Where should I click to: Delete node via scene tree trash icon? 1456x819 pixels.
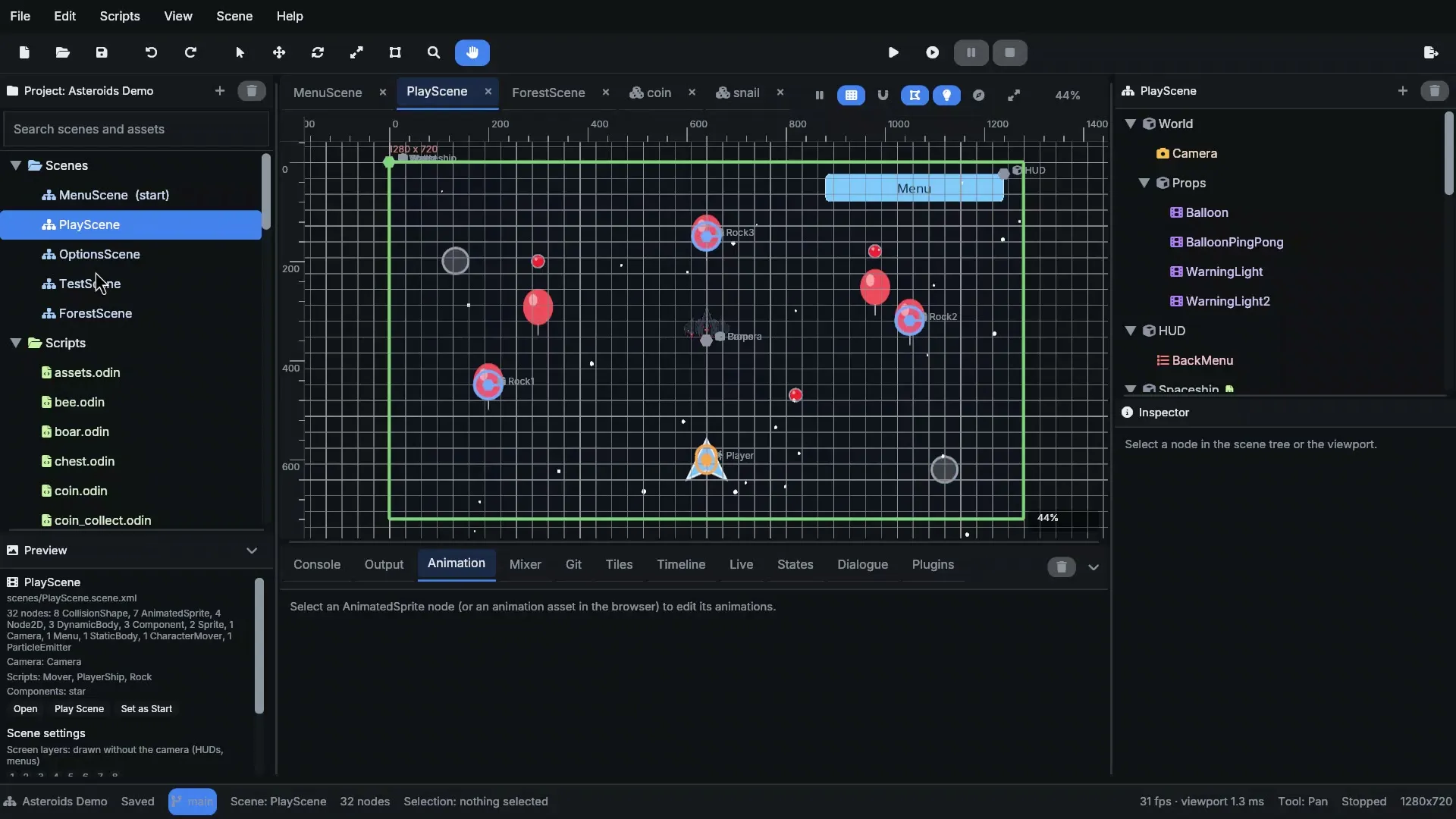[1435, 91]
